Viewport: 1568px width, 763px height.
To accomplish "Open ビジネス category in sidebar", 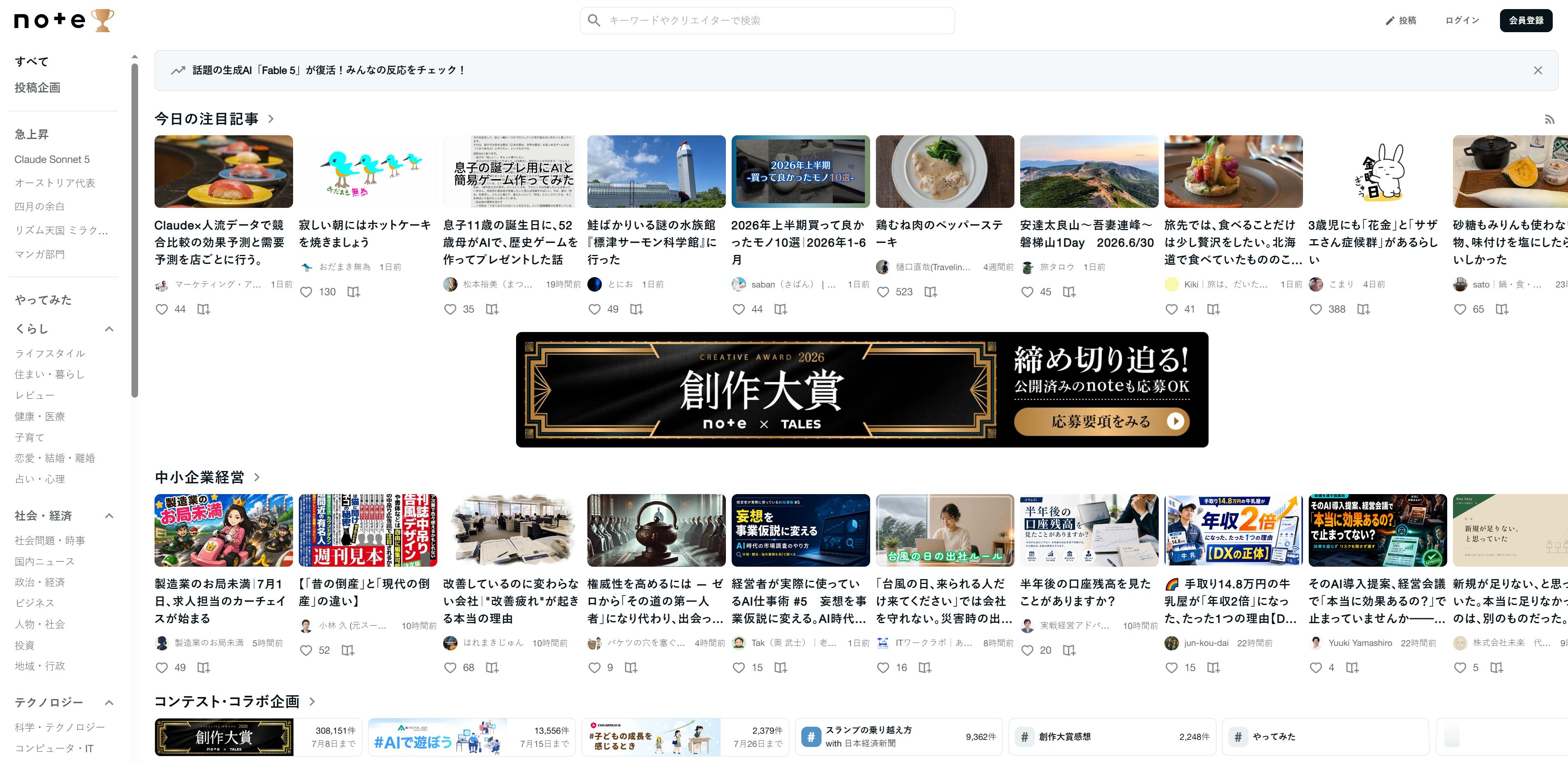I will [x=35, y=603].
